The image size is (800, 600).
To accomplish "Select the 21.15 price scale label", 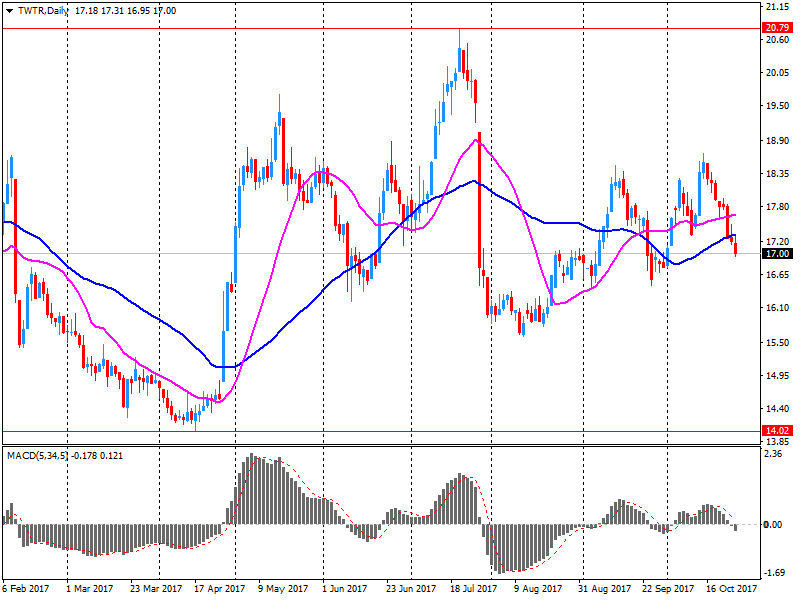I will [x=777, y=7].
